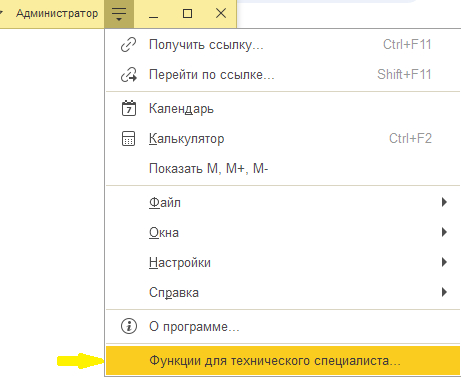Click the info icon for О программе
Screen dimensions: 462x377
pyautogui.click(x=129, y=326)
